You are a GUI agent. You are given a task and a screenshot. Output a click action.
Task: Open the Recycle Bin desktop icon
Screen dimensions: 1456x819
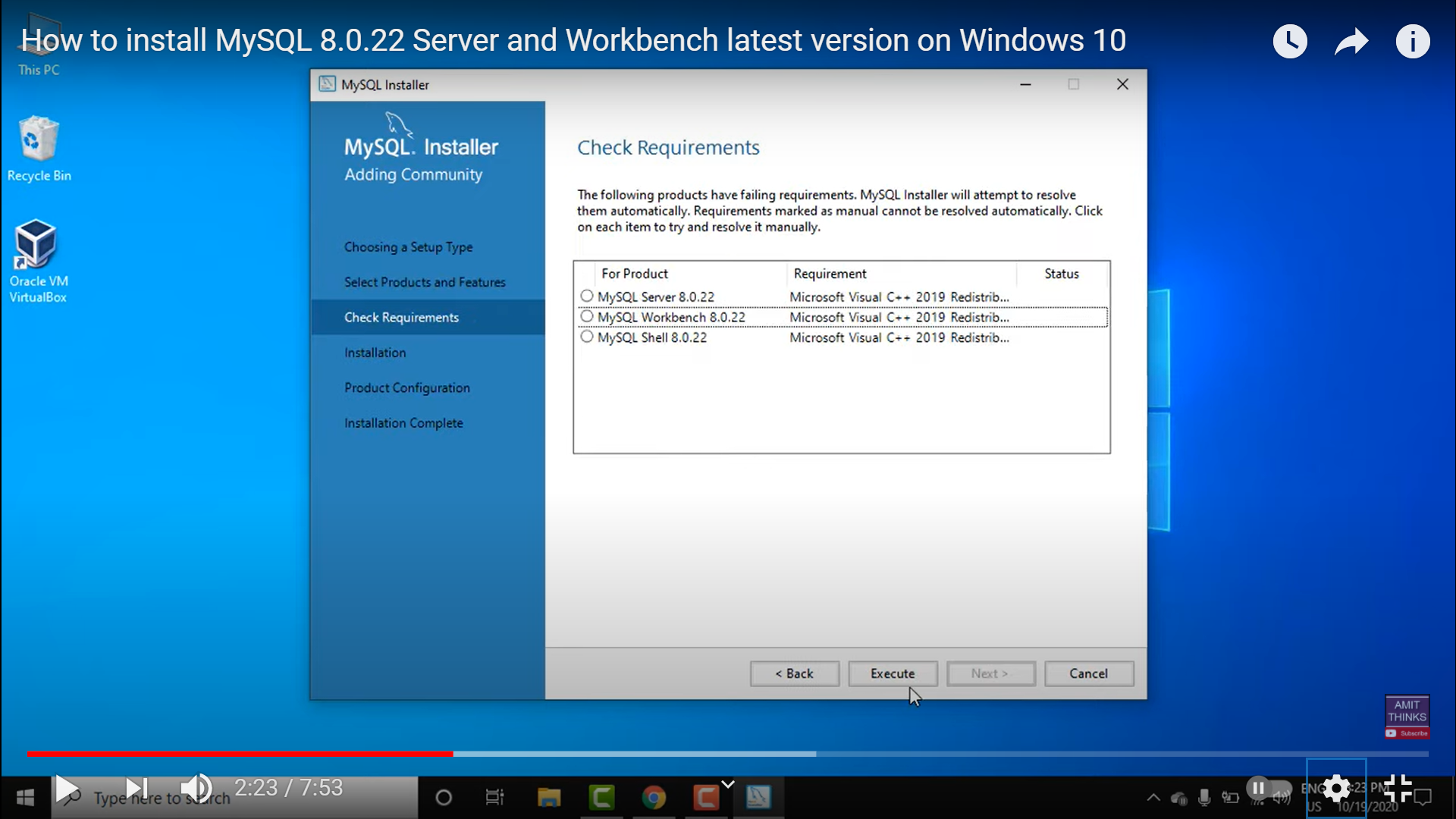(x=39, y=149)
